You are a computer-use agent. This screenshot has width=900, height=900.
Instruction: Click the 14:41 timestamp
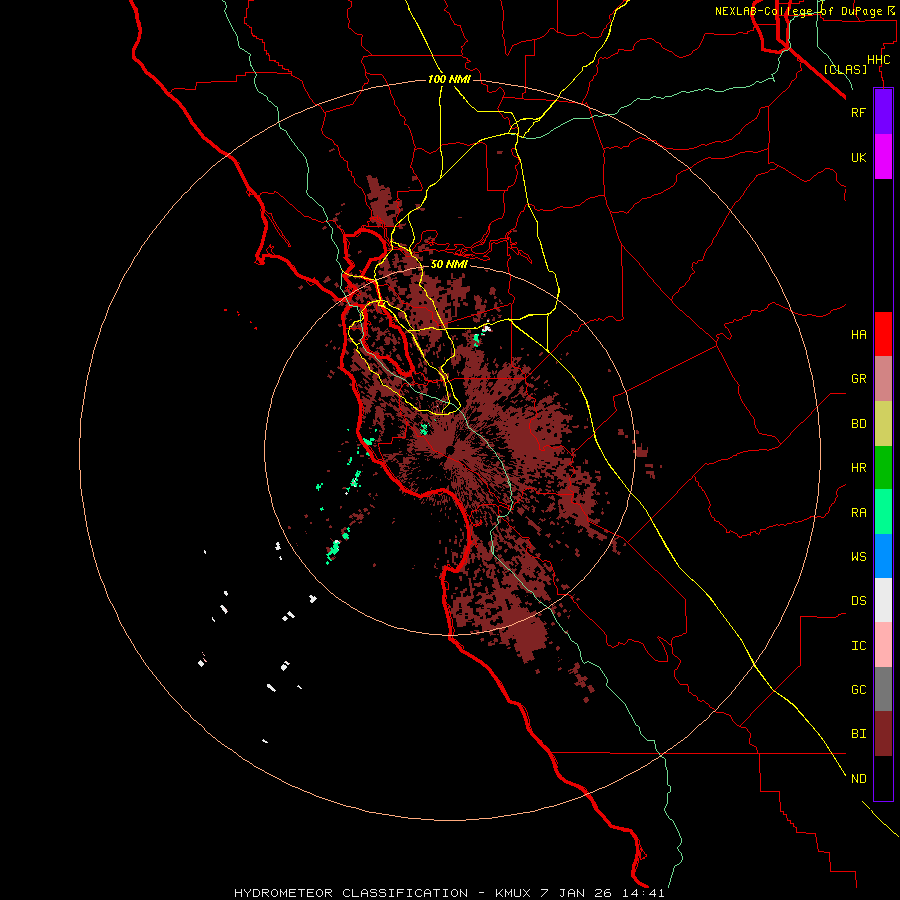[643, 893]
